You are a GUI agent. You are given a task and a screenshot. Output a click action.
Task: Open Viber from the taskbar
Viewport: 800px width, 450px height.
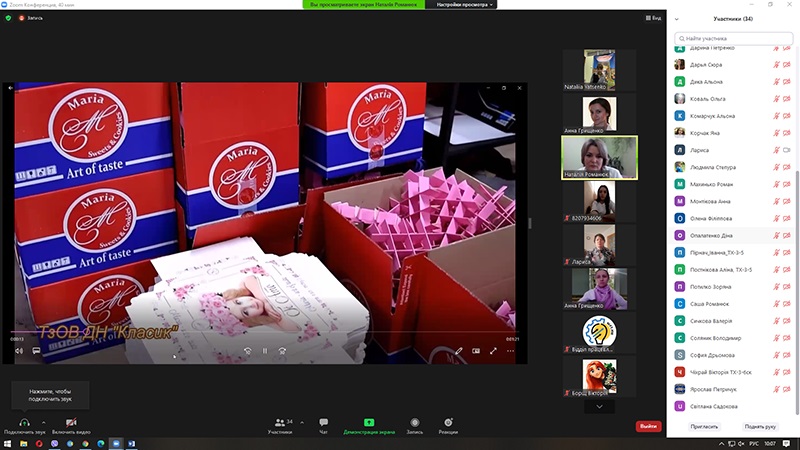[x=55, y=444]
